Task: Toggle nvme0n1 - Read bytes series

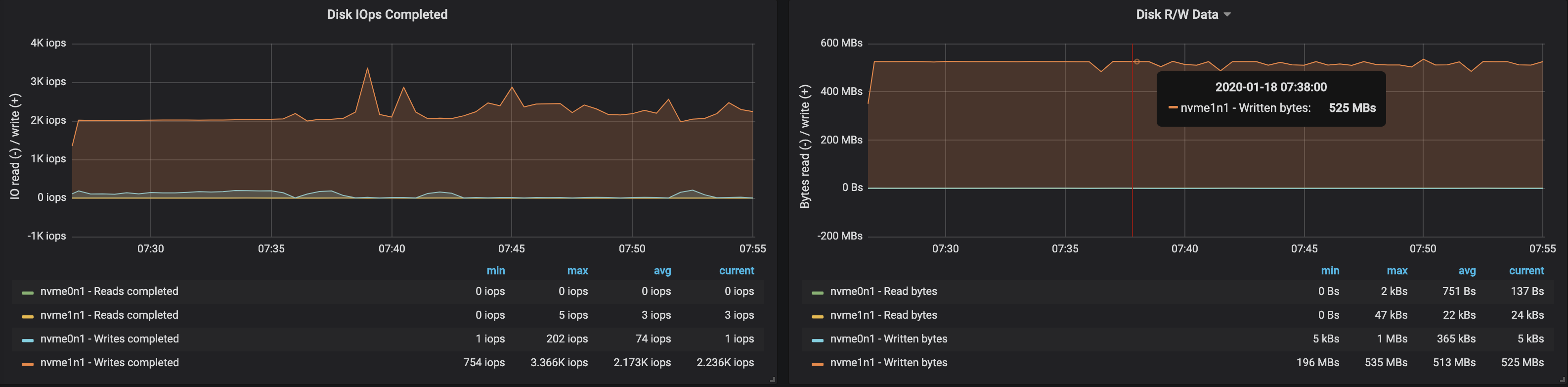Action: [x=884, y=291]
